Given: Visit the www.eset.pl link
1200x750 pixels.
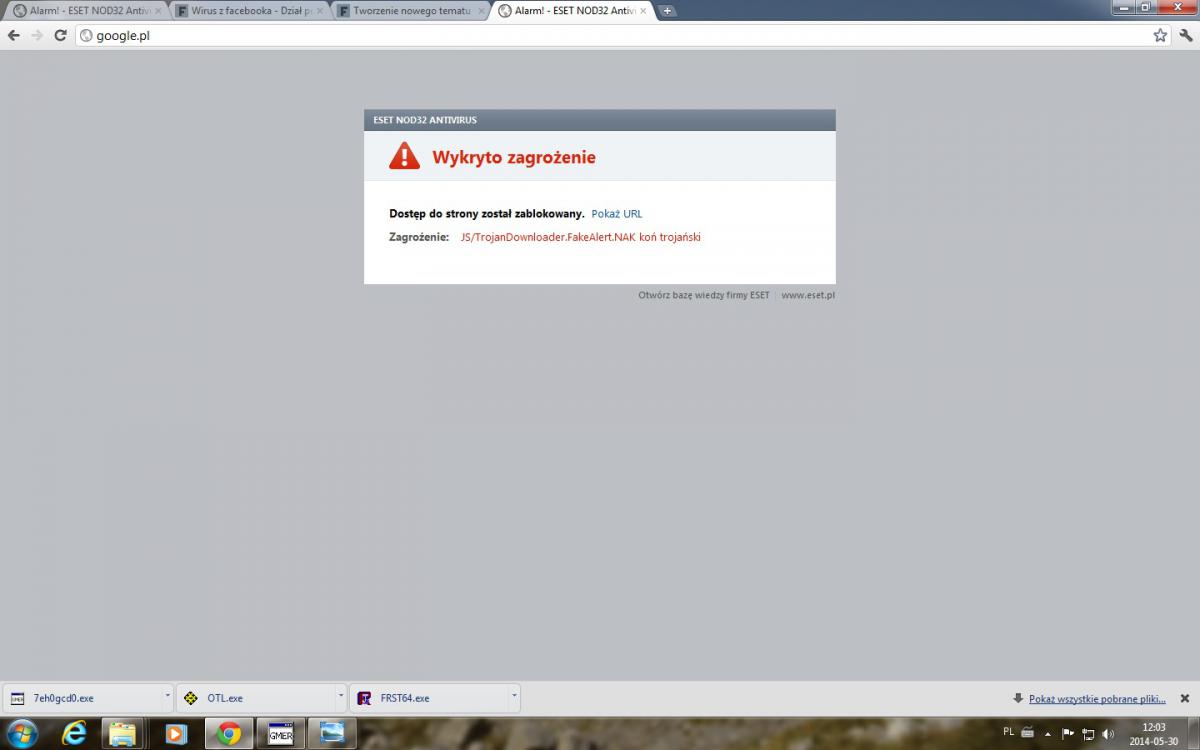Looking at the screenshot, I should pyautogui.click(x=808, y=295).
